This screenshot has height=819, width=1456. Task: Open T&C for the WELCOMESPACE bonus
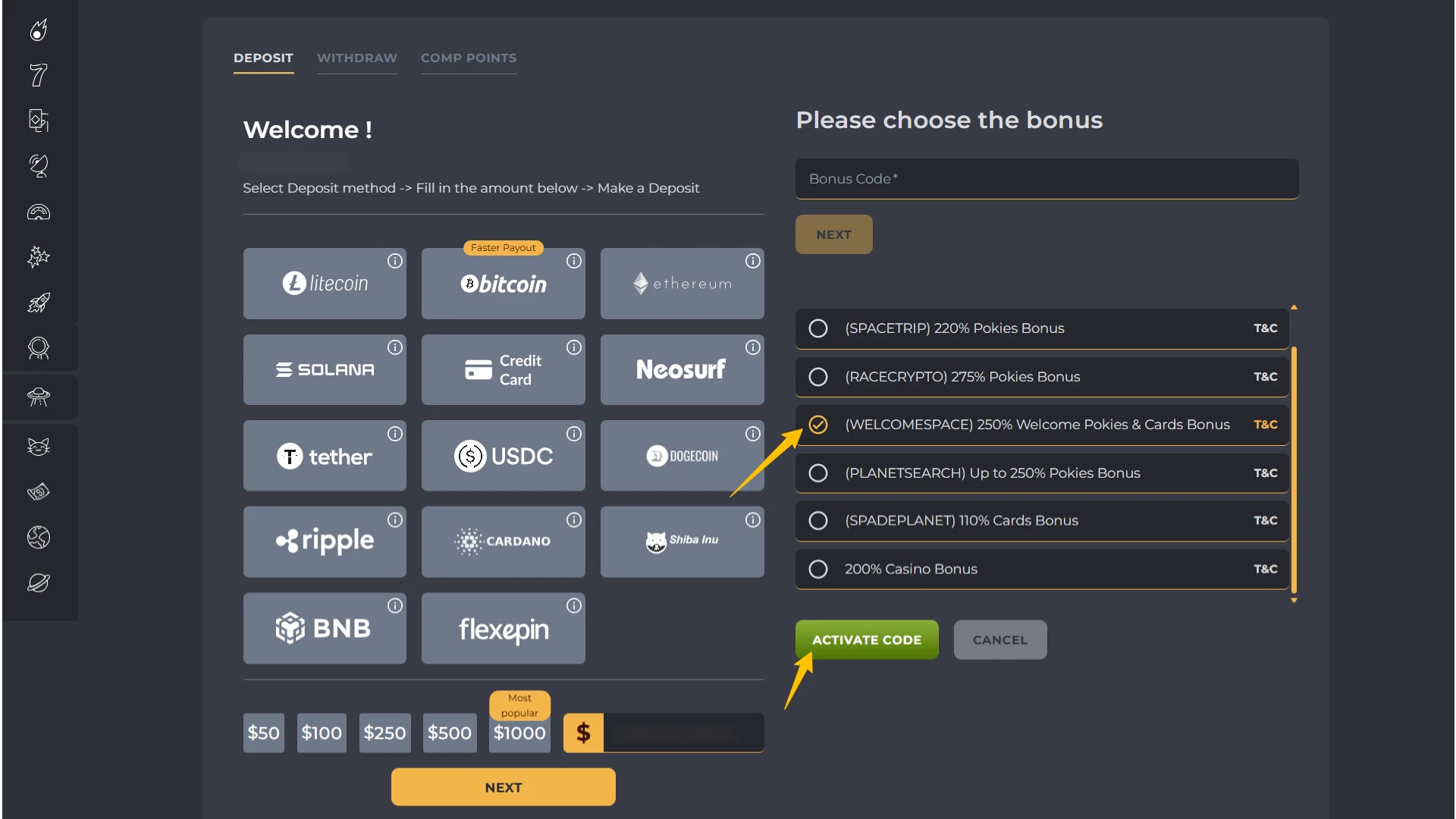tap(1265, 425)
